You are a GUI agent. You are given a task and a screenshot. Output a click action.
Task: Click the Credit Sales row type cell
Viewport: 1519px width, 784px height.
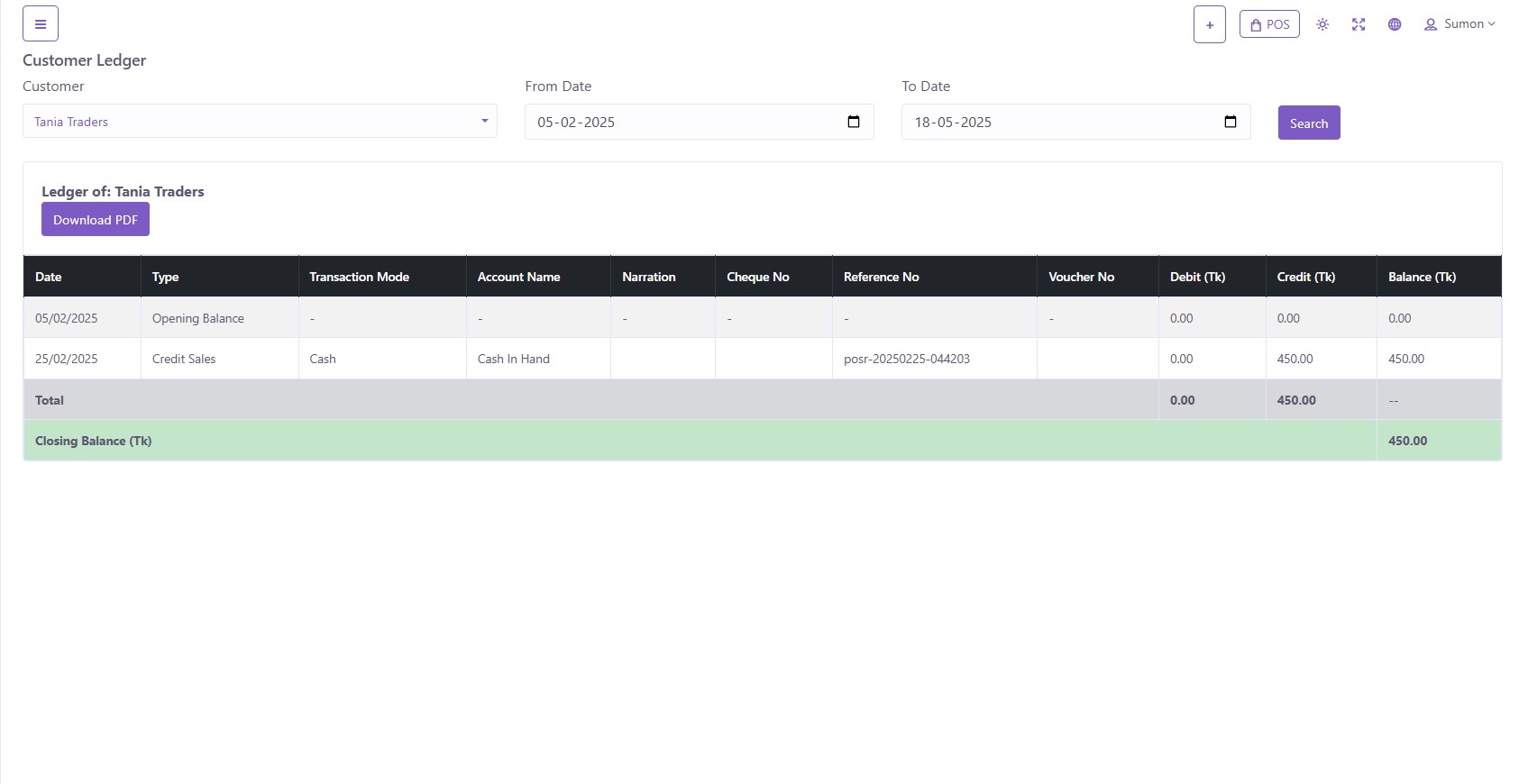tap(184, 359)
